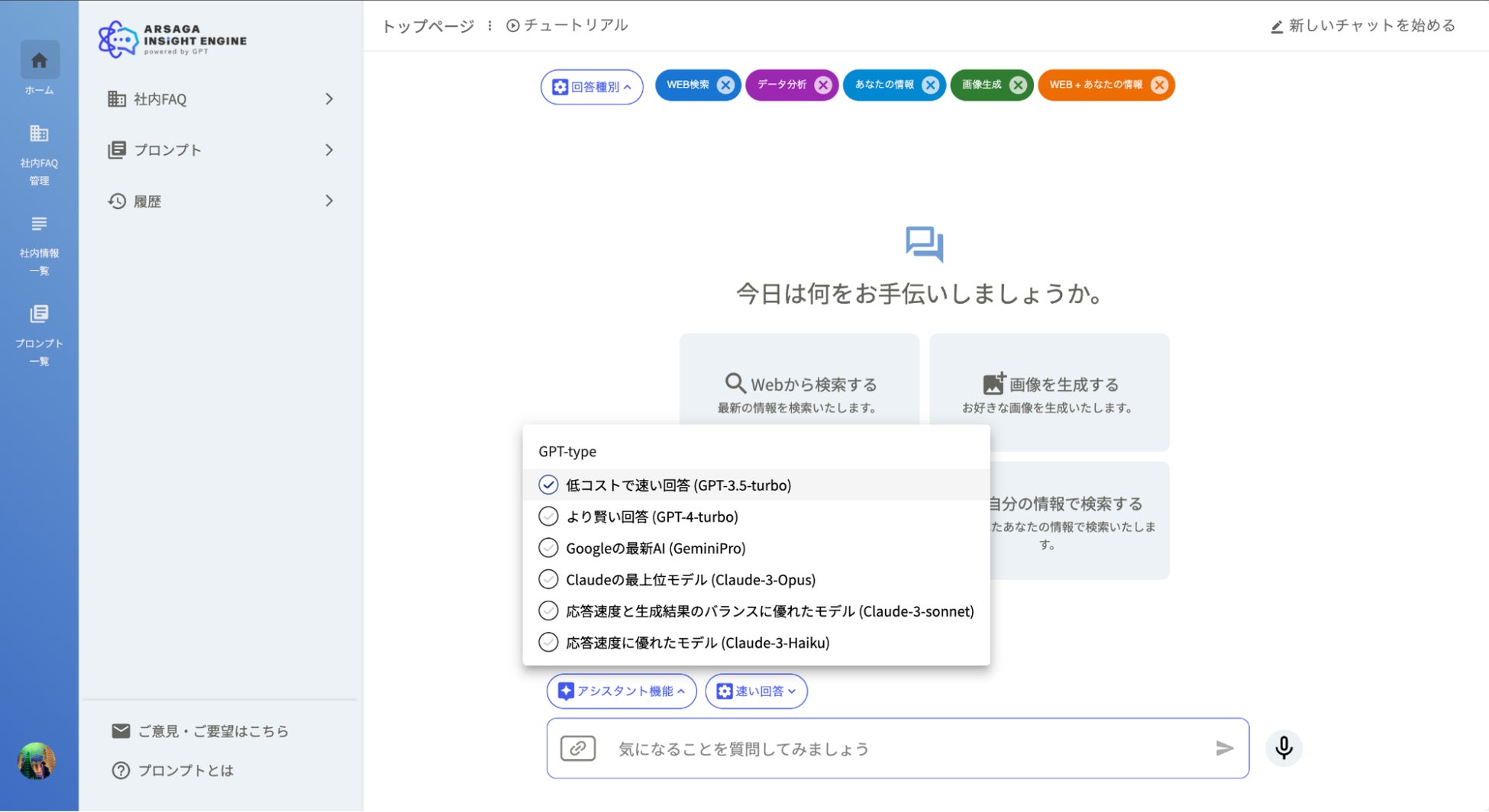Click the user avatar photo
1489x812 pixels.
point(36,761)
